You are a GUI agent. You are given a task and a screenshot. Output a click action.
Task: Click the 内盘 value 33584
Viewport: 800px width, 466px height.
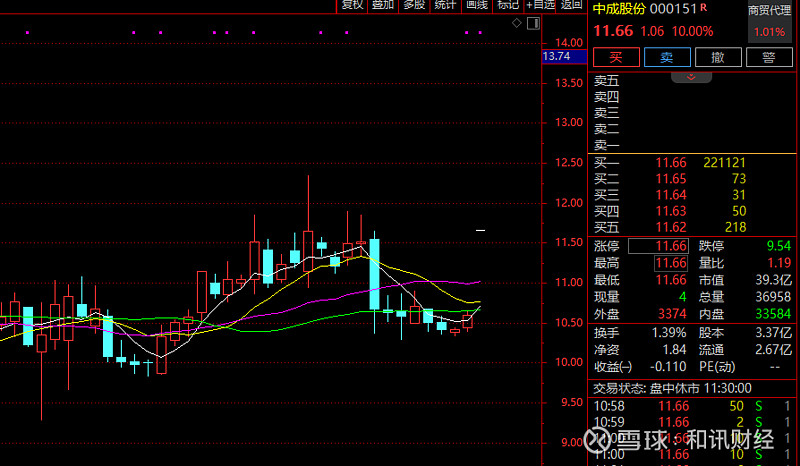773,314
